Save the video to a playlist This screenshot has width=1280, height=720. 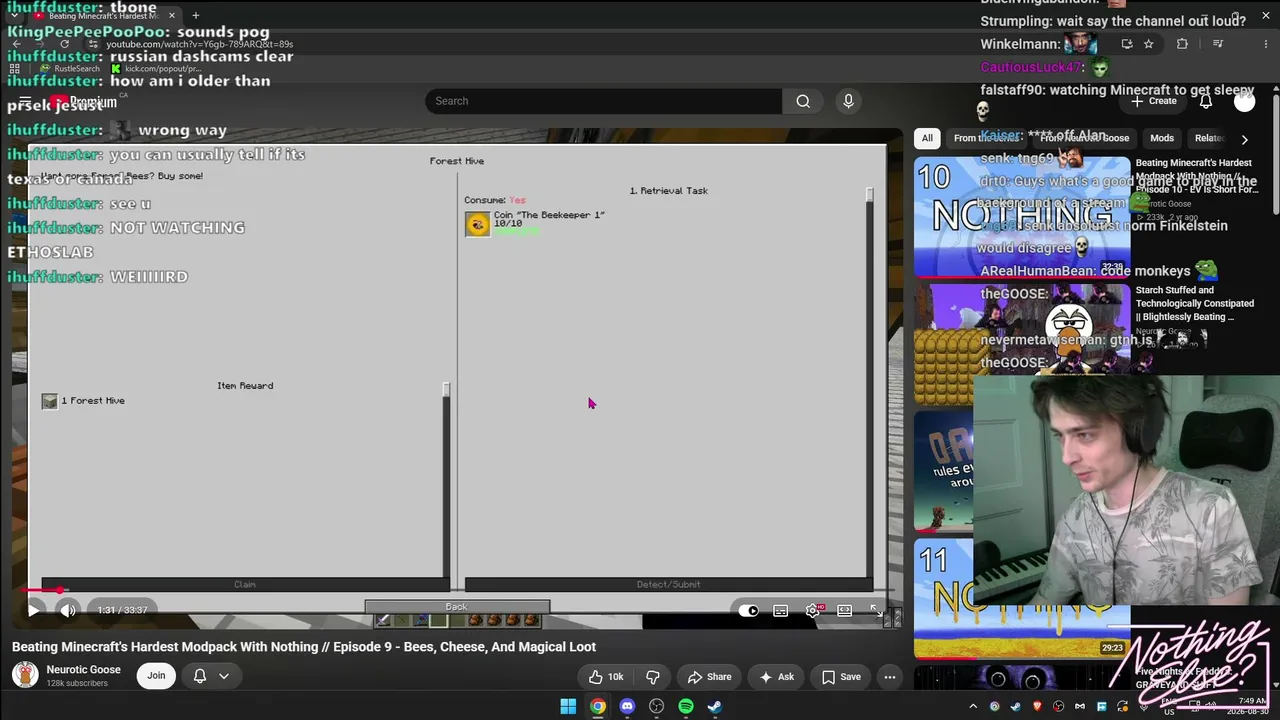click(840, 677)
